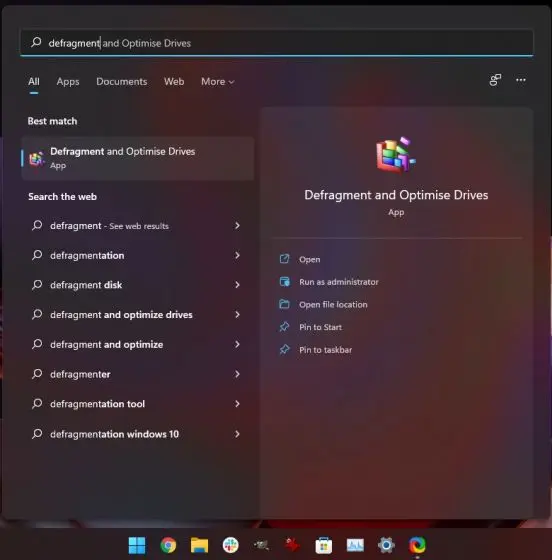Expand arrow for 'defragmentation windows 10'
552x560 pixels.
(x=237, y=434)
